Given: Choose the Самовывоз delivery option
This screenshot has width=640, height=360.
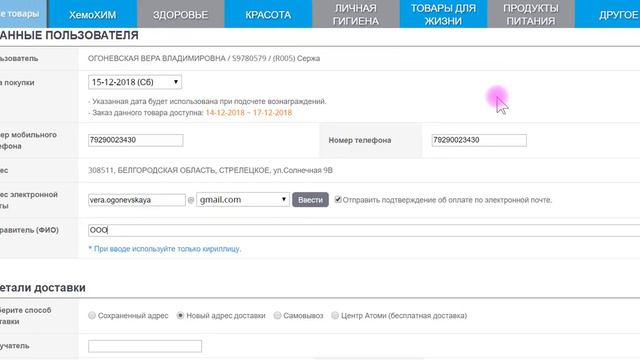Looking at the screenshot, I should (x=278, y=316).
